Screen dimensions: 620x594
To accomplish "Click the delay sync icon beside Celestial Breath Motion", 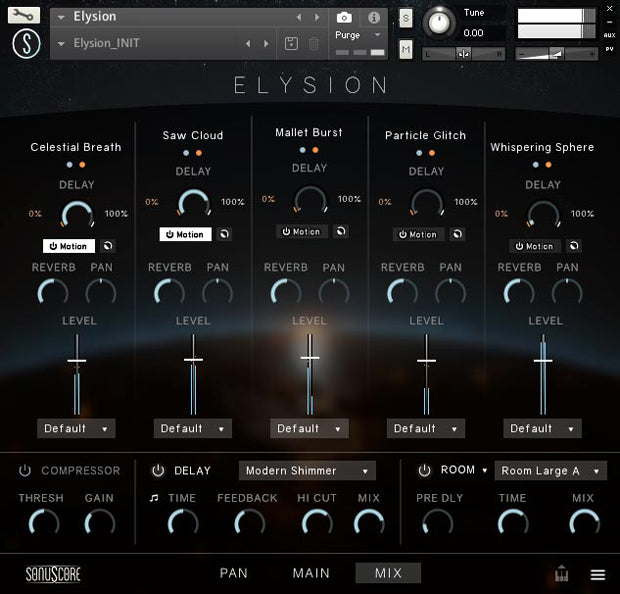I will (108, 246).
